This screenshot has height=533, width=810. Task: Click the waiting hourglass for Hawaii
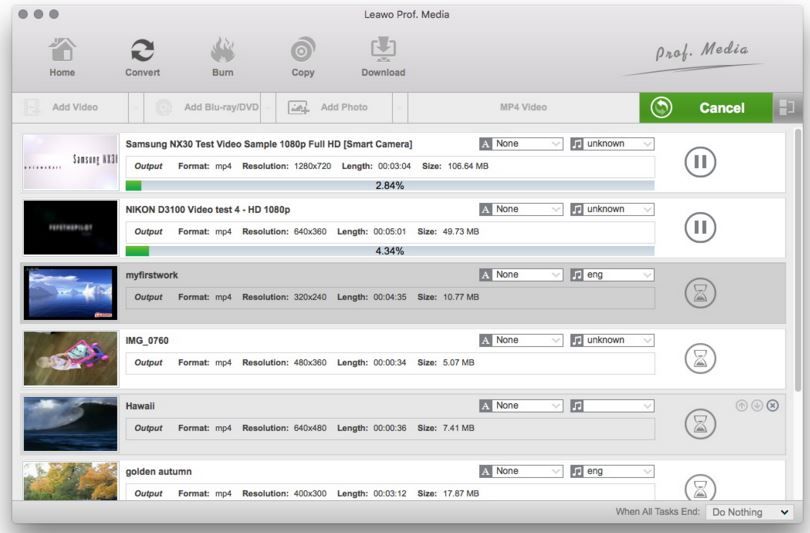click(700, 424)
